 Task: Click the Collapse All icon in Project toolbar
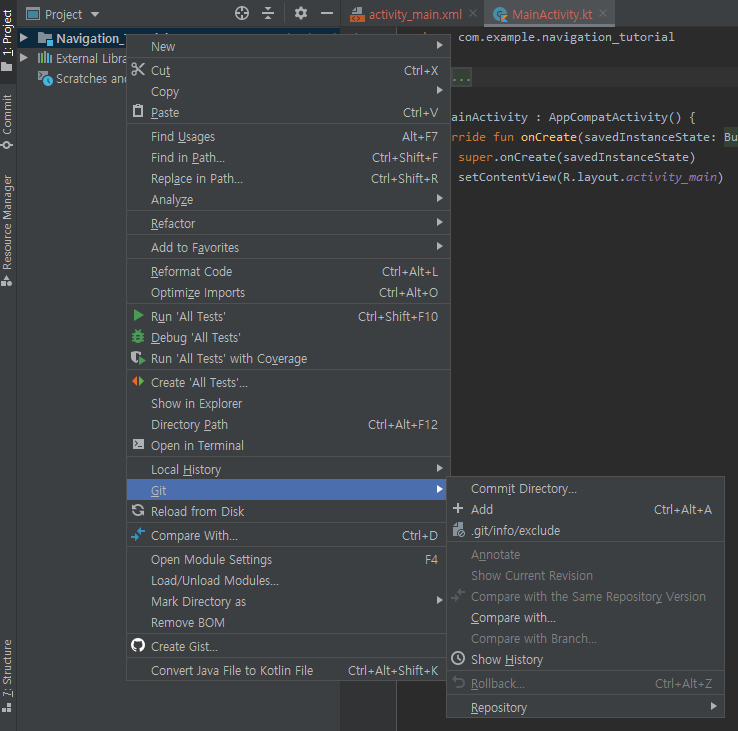pos(268,14)
